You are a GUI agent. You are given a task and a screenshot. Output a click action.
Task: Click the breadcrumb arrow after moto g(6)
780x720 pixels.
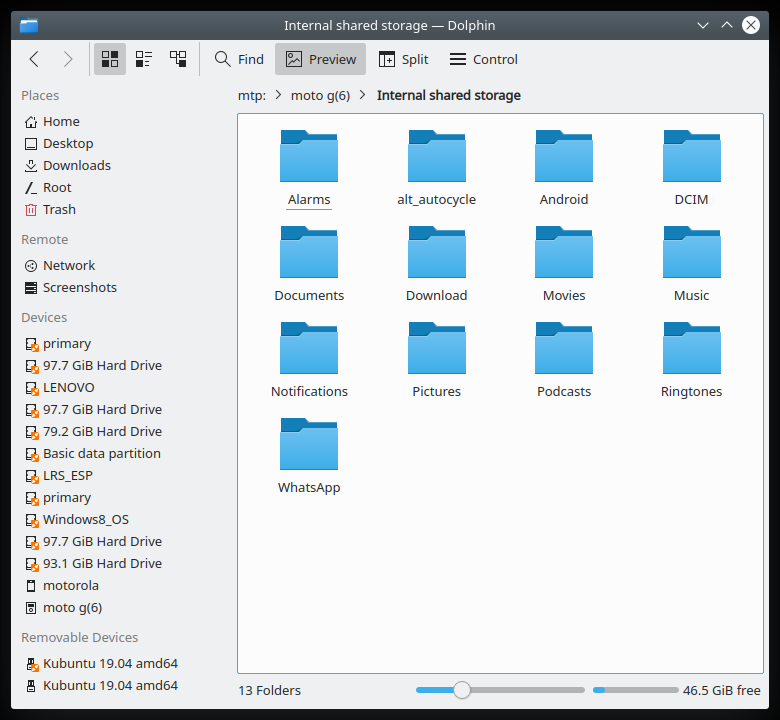[x=364, y=96]
